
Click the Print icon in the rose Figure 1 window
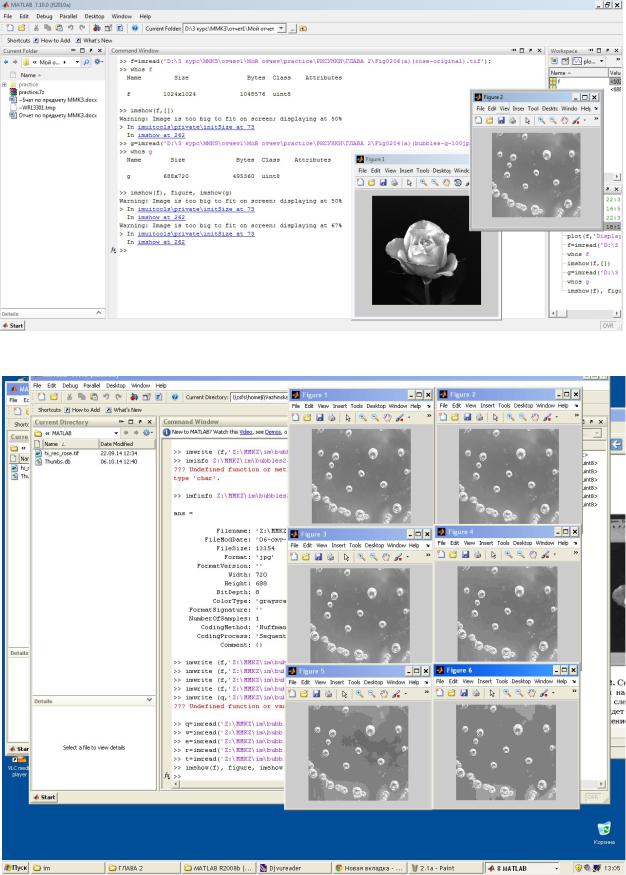pos(394,182)
